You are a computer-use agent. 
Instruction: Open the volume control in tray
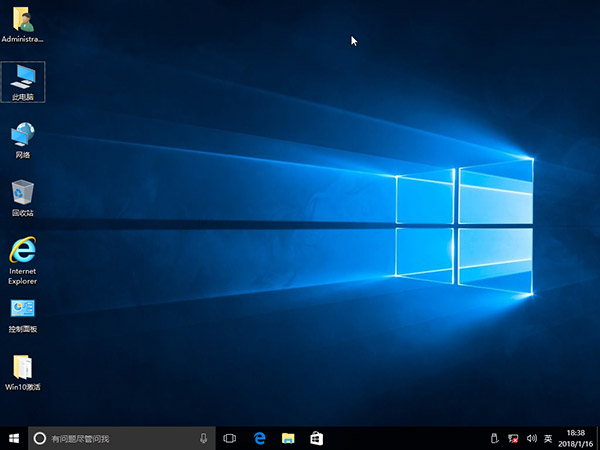coord(530,438)
